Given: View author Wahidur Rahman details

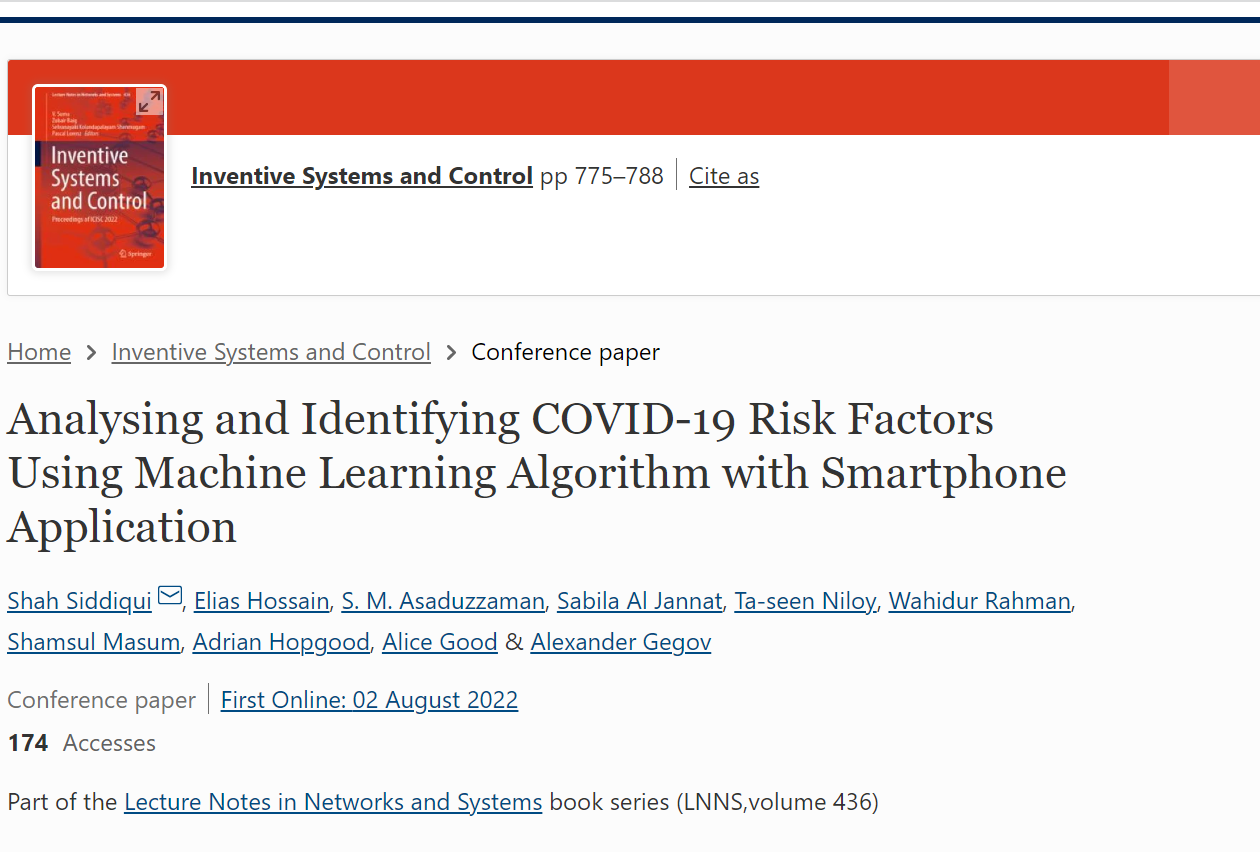Looking at the screenshot, I should coord(980,601).
